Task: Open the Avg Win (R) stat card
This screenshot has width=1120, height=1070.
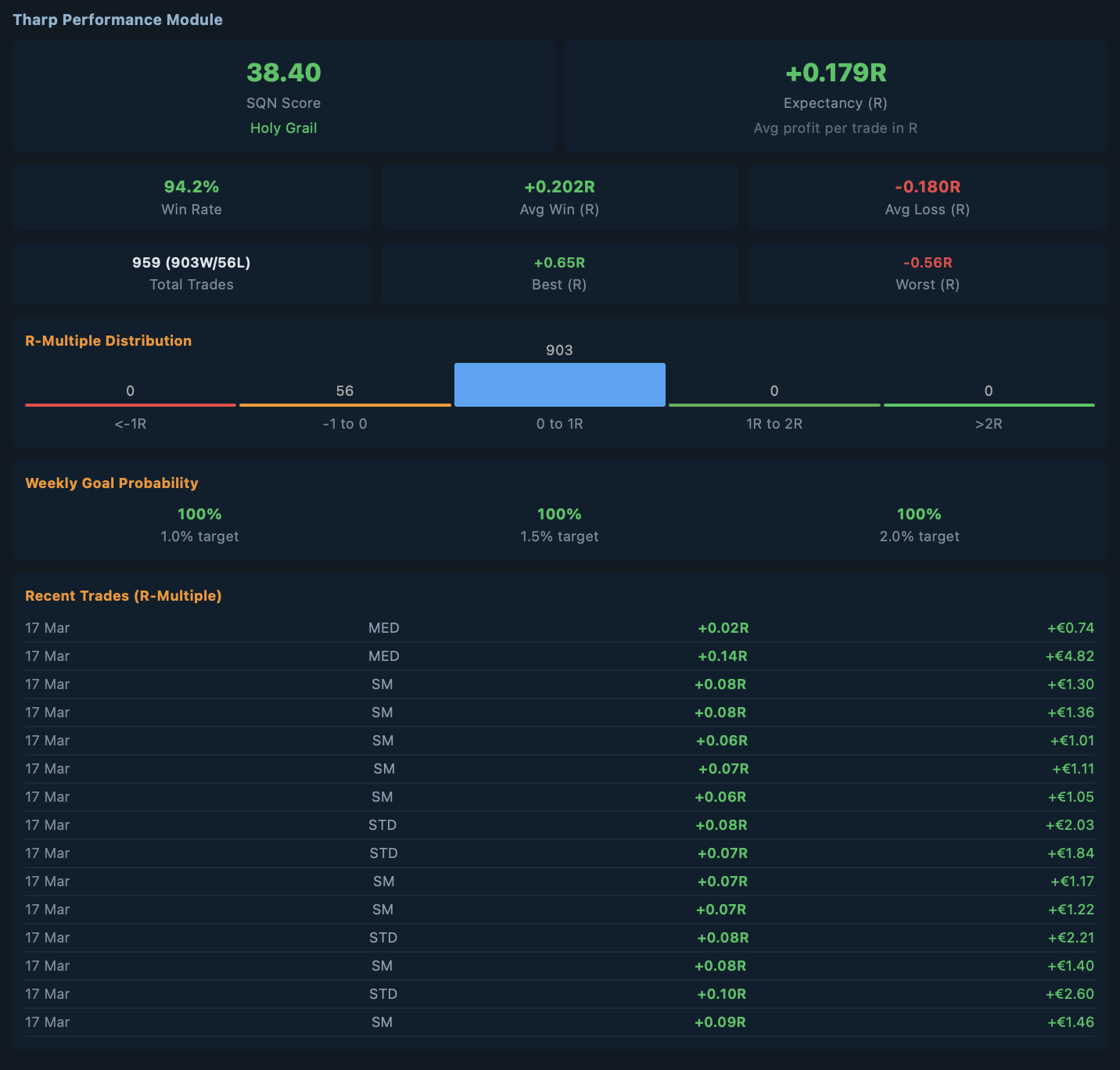Action: pos(558,196)
